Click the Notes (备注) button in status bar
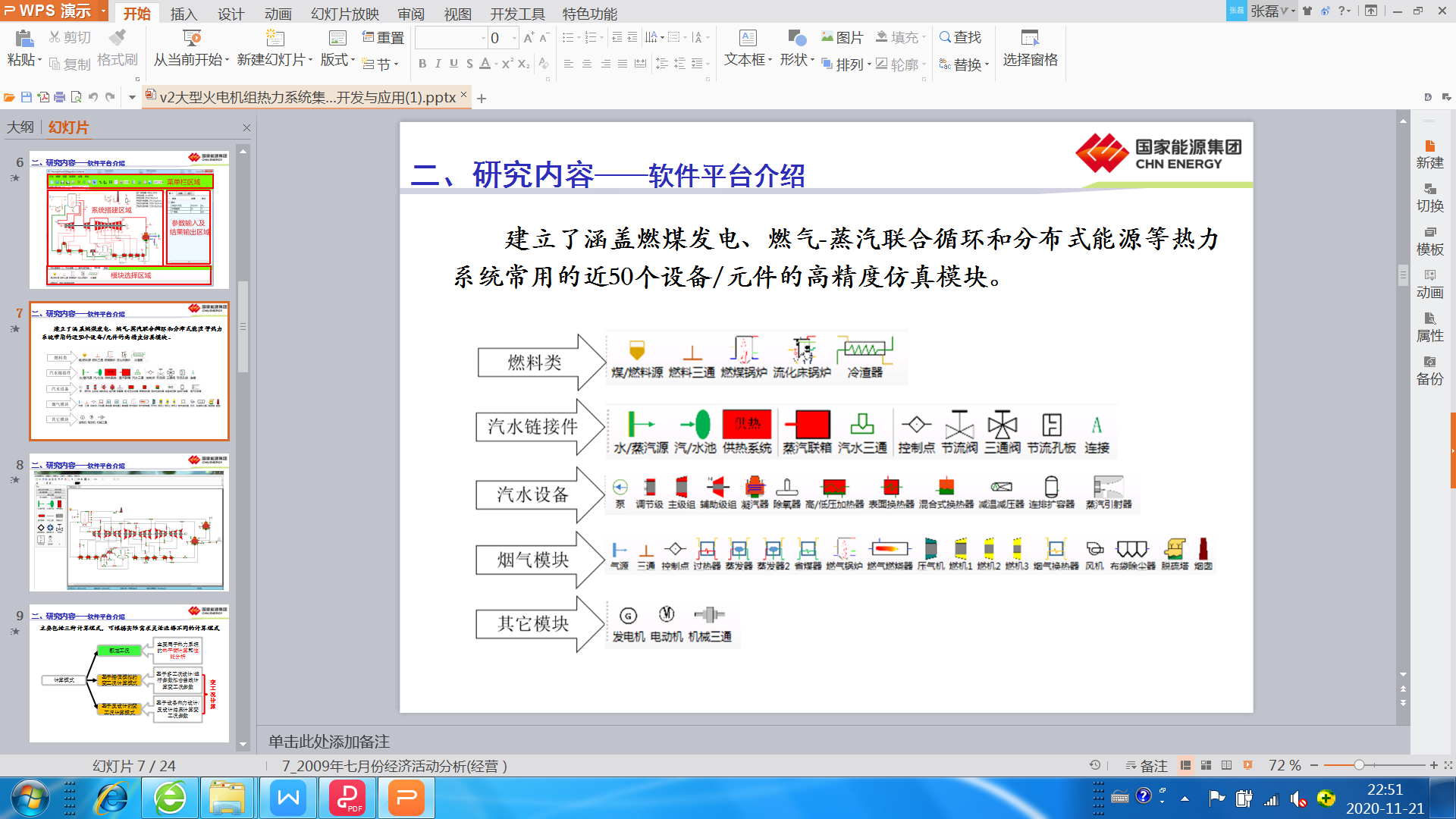 1147,765
